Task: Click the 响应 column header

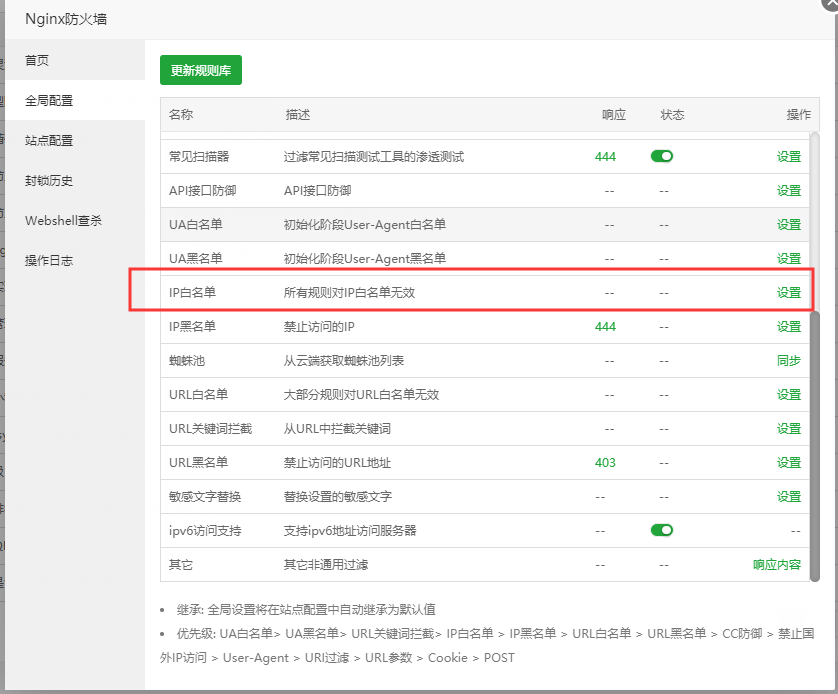Action: (x=614, y=114)
